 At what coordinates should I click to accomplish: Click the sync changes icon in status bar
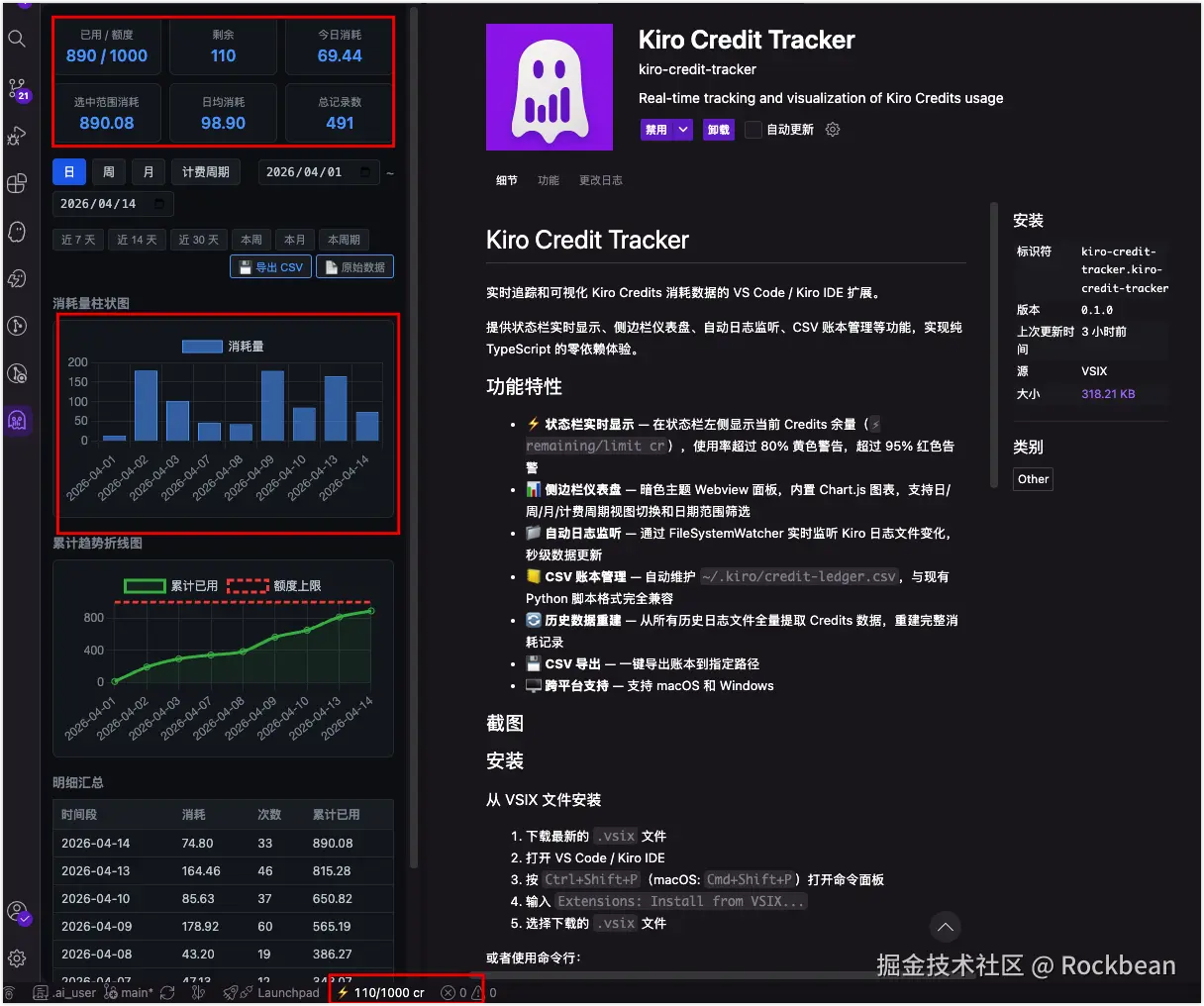167,992
